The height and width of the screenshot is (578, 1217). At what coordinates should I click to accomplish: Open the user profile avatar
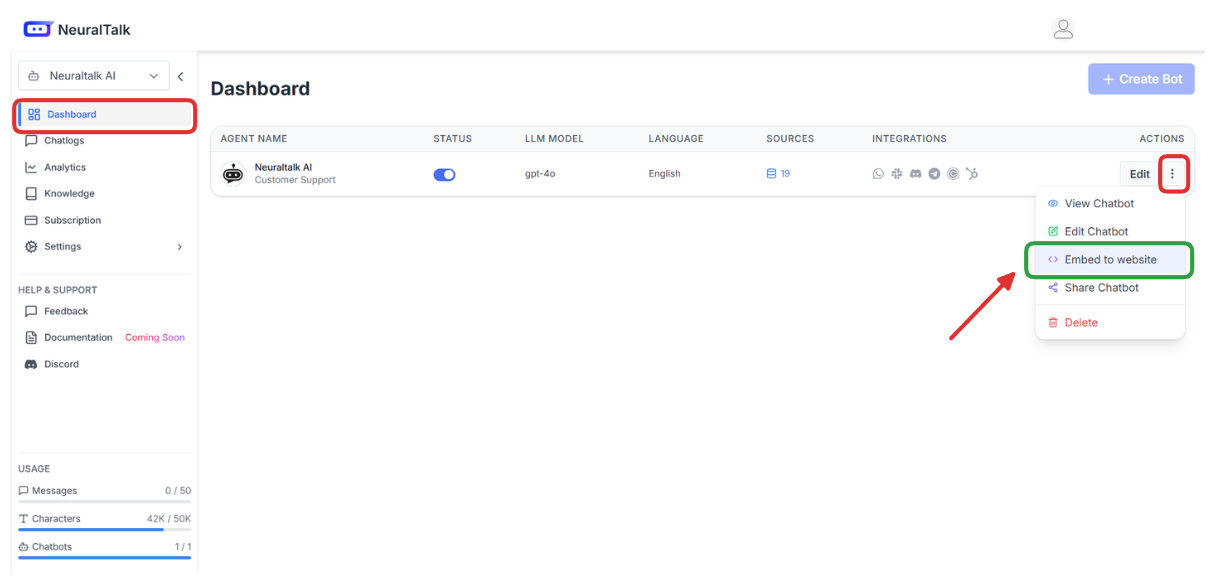[1063, 29]
